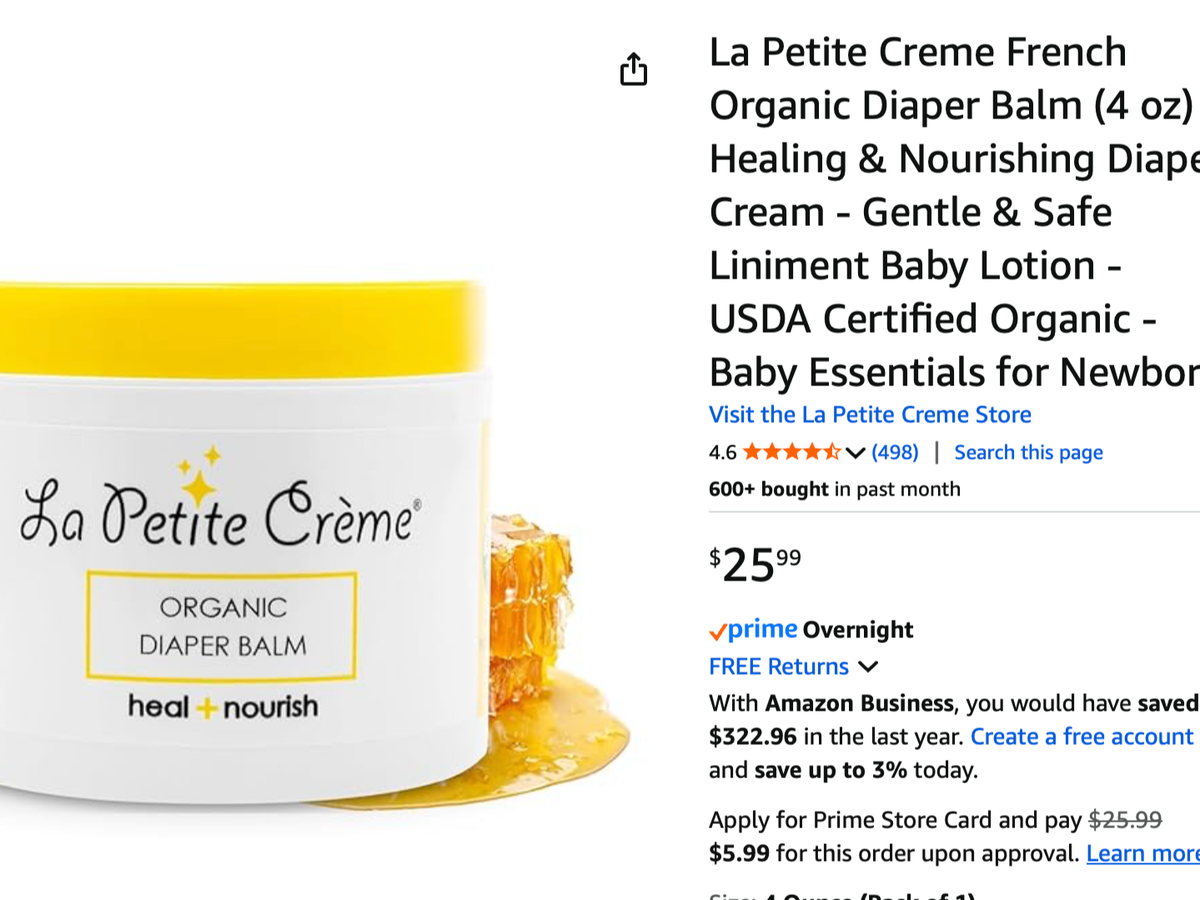Click the $25.99 main price
Viewport: 1200px width, 900px height.
755,565
